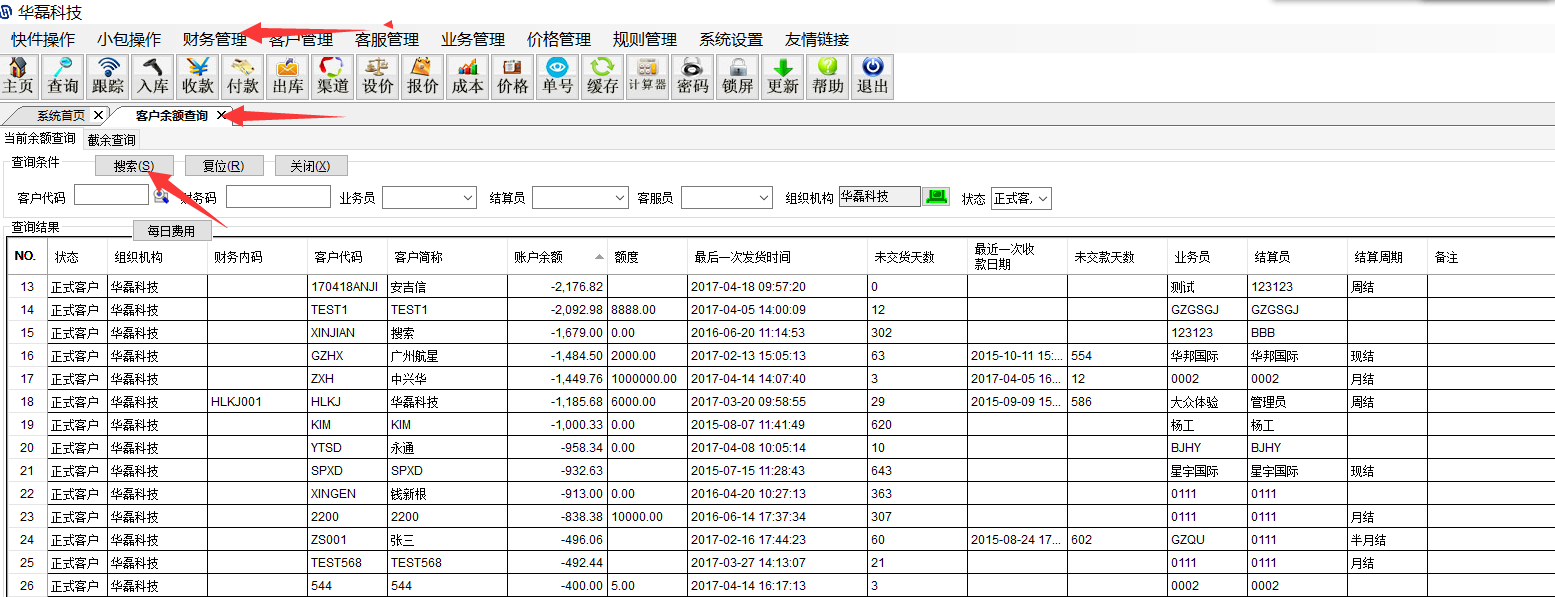1555x597 pixels.
Task: Open the 结算员 combo box
Action: click(x=619, y=199)
